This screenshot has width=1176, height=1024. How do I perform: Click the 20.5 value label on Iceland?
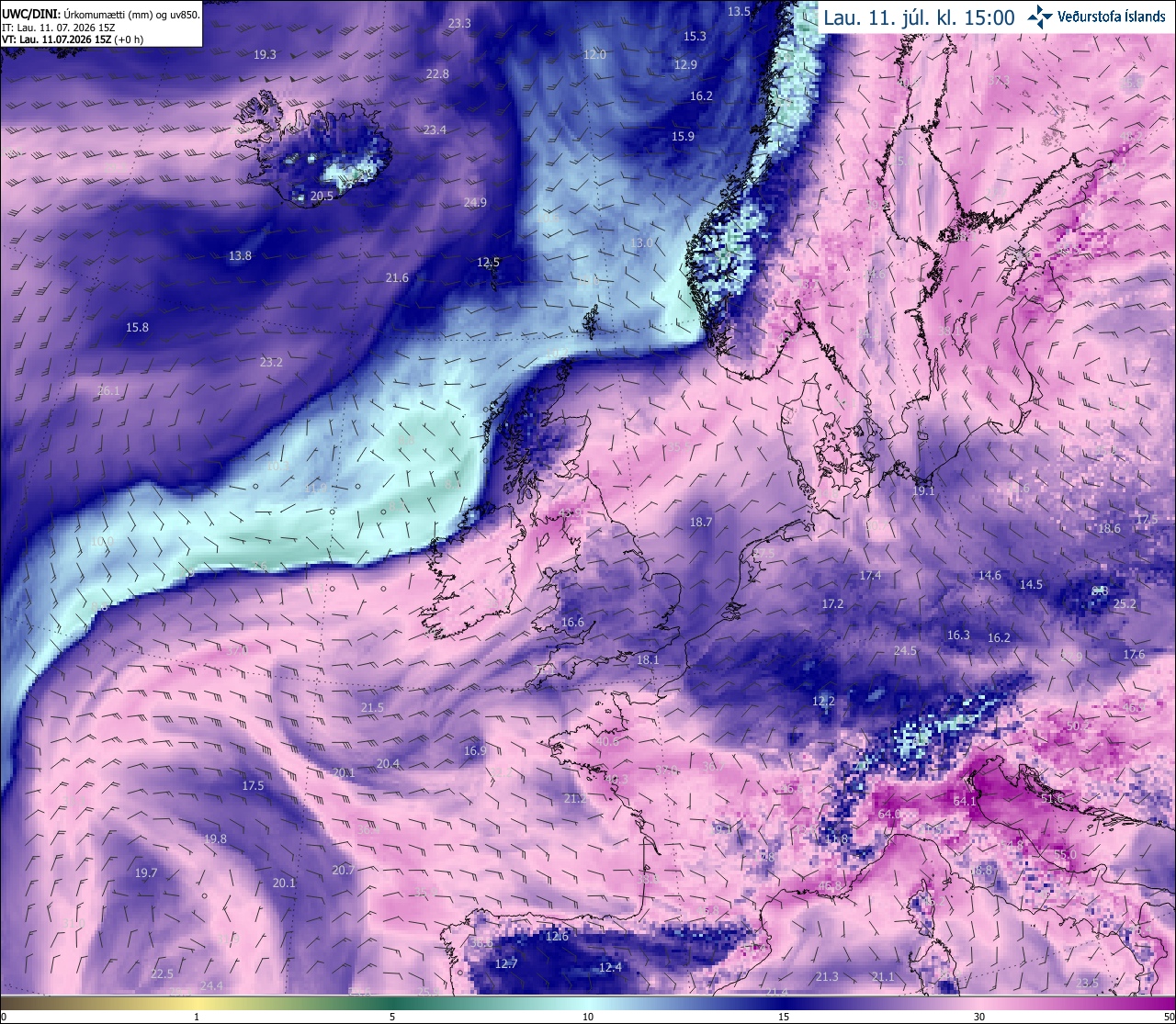tap(322, 196)
